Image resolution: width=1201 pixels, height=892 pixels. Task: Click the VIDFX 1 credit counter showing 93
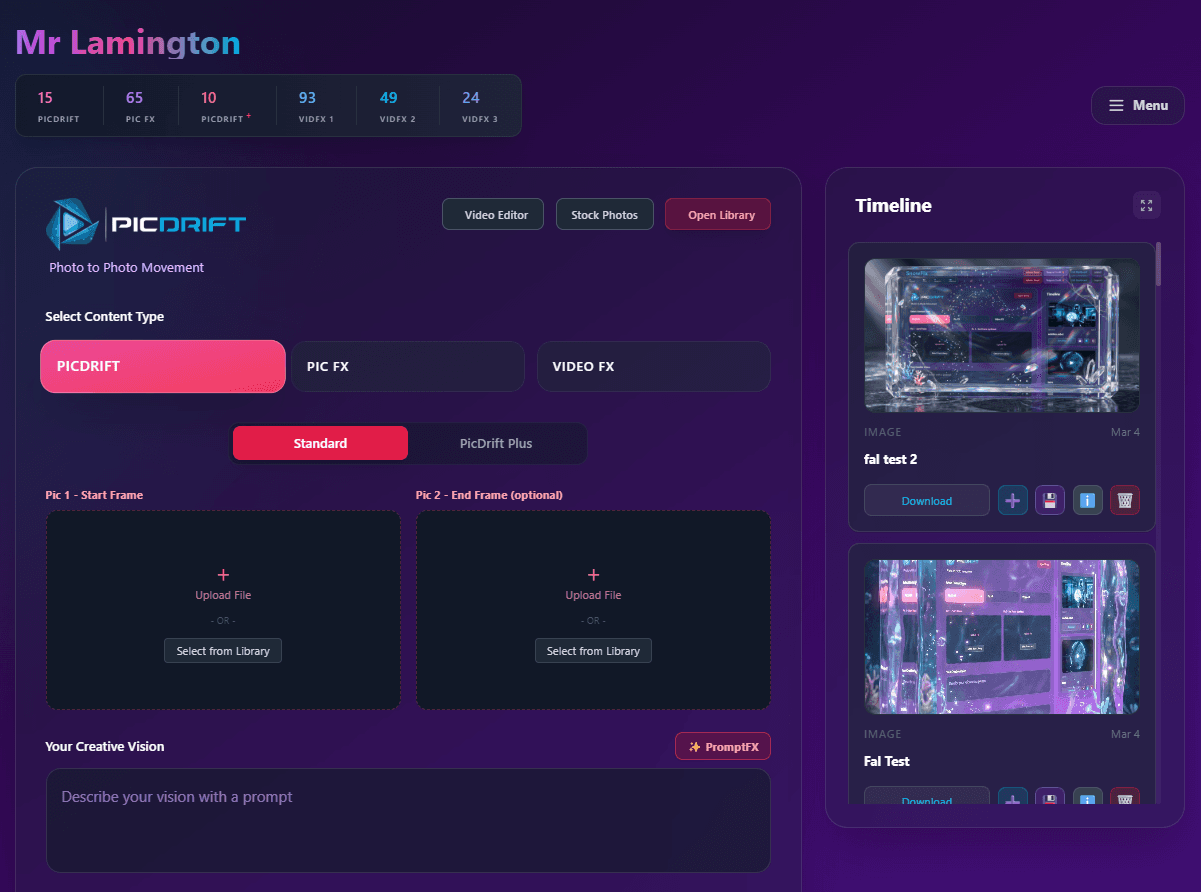click(x=316, y=106)
